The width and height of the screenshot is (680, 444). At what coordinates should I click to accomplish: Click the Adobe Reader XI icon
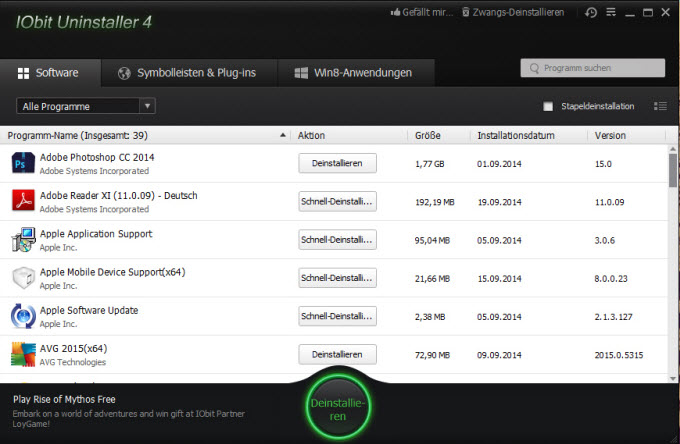(23, 202)
